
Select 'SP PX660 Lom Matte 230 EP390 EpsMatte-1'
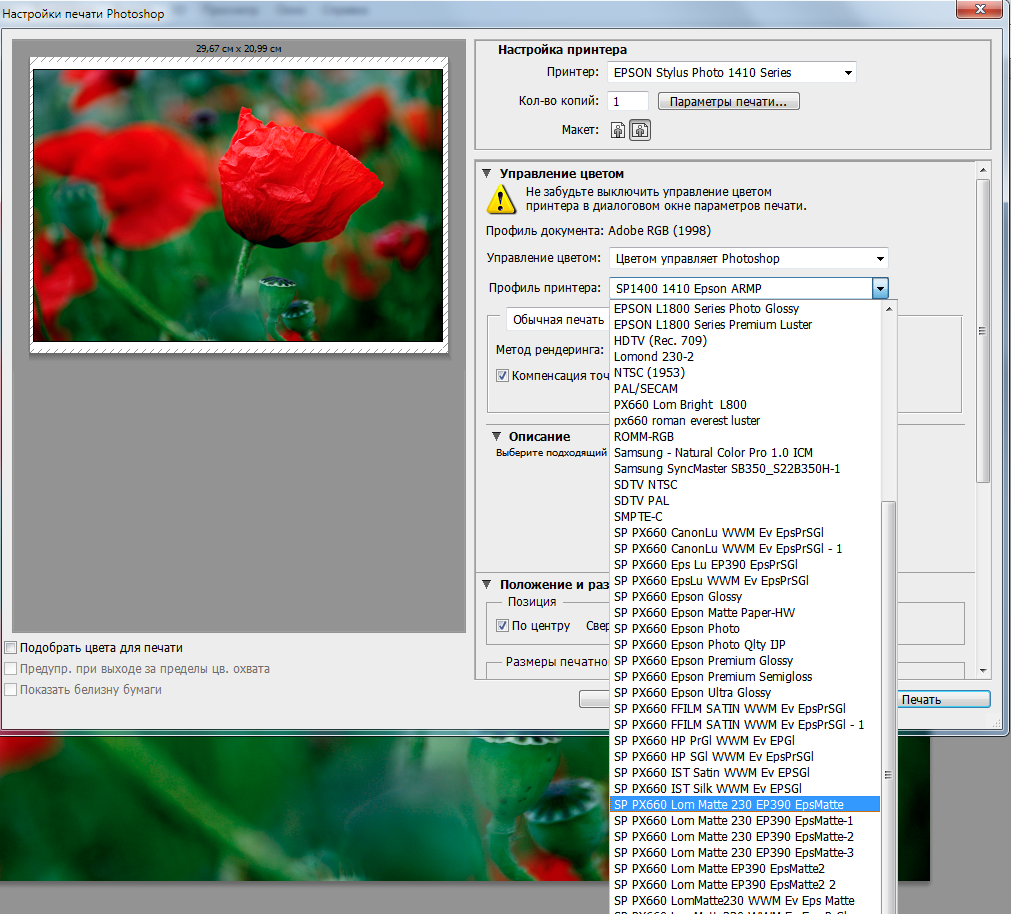click(x=745, y=821)
